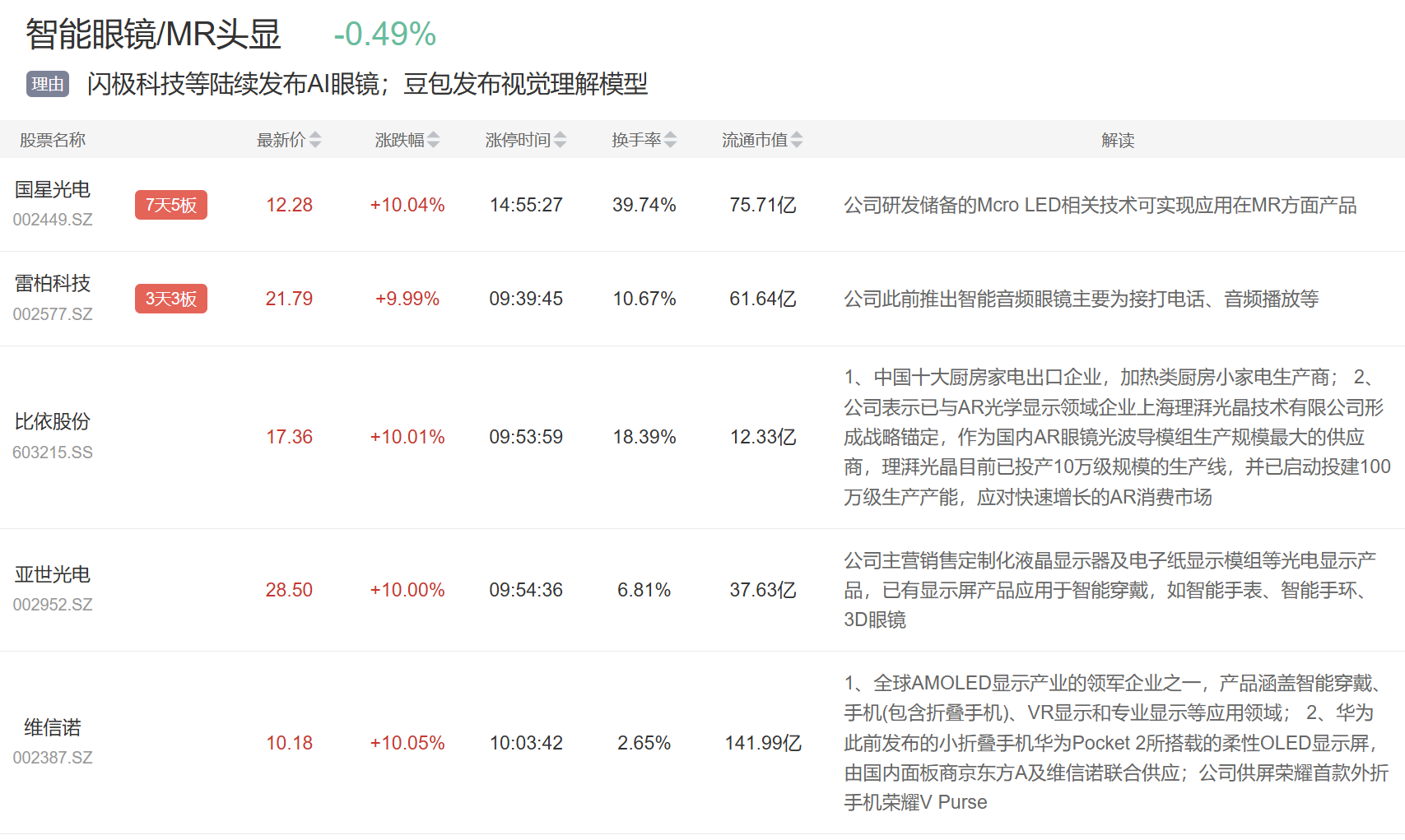Click the 智能眼镜/MR头显 sector title
This screenshot has height=840, width=1405.
154,35
